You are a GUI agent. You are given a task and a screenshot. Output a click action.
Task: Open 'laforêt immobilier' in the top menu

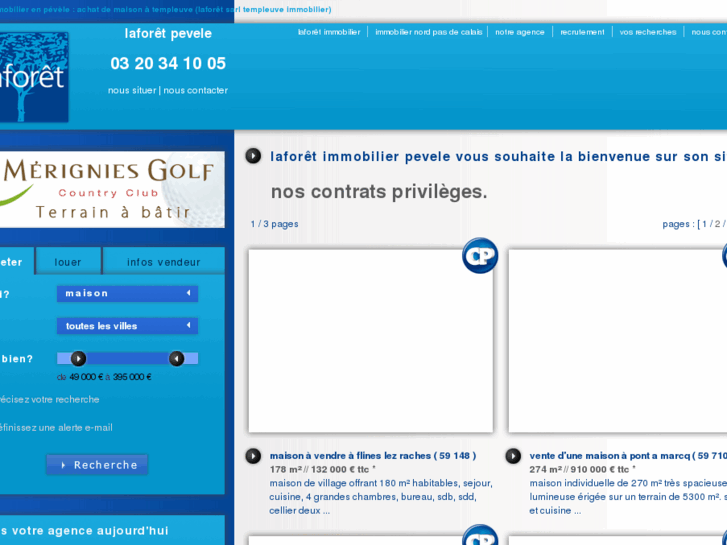[329, 32]
